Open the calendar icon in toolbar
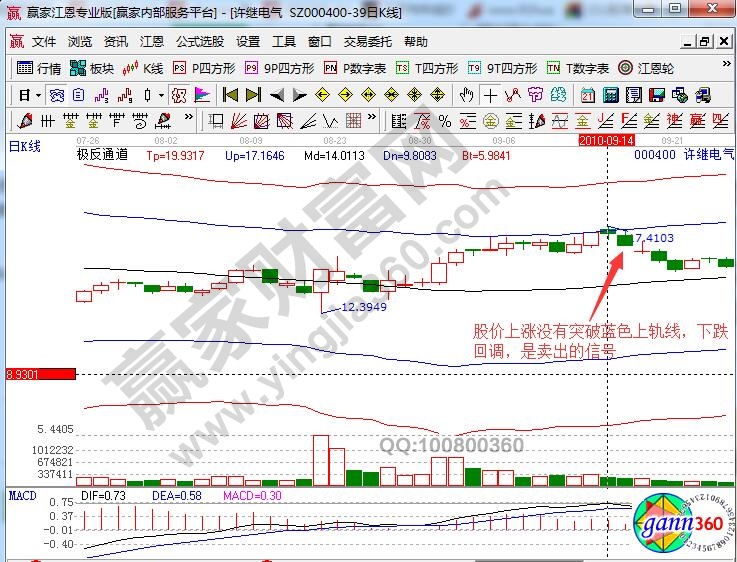The image size is (737, 562). (x=587, y=95)
